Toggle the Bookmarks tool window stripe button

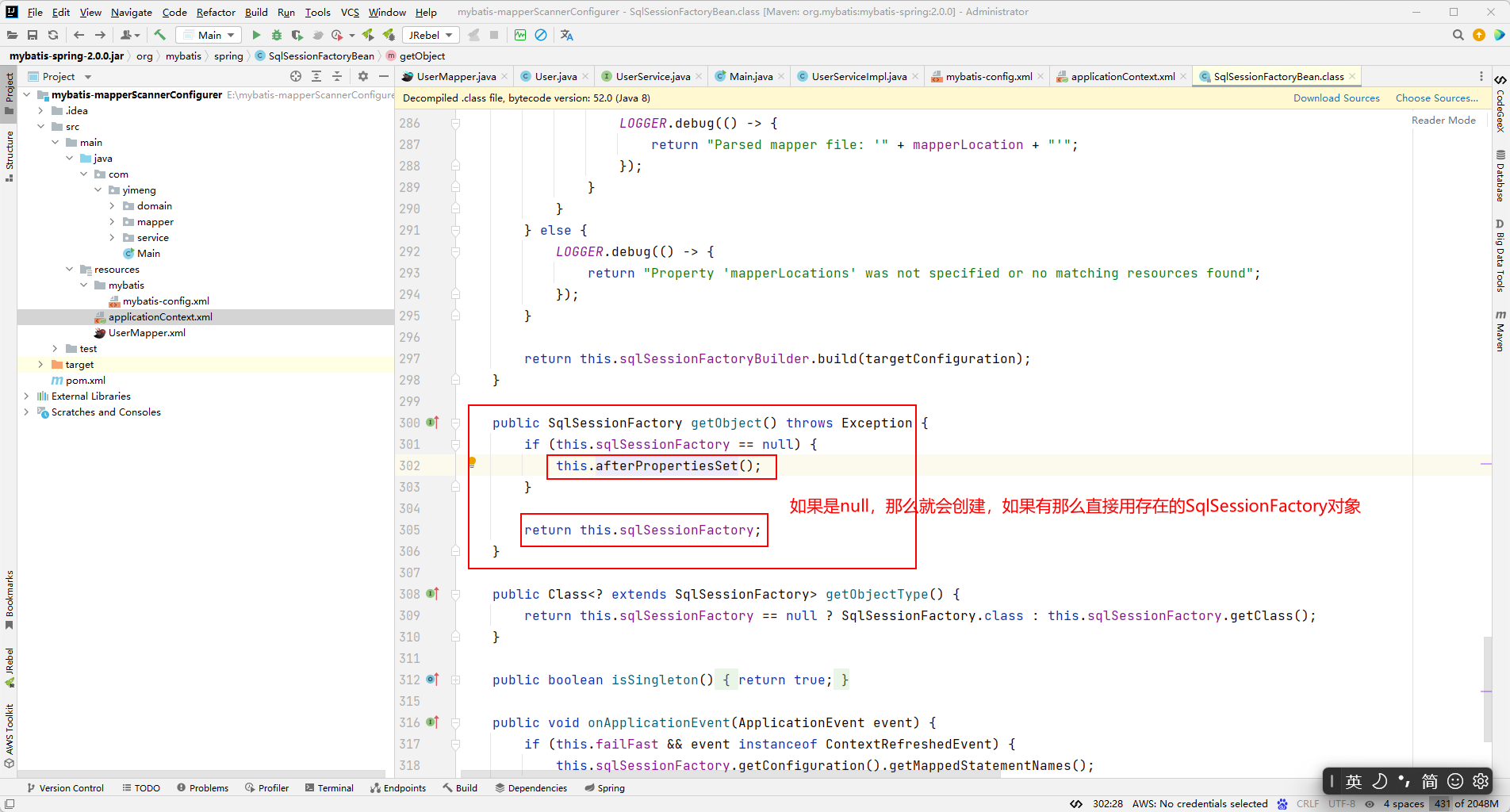coord(9,600)
